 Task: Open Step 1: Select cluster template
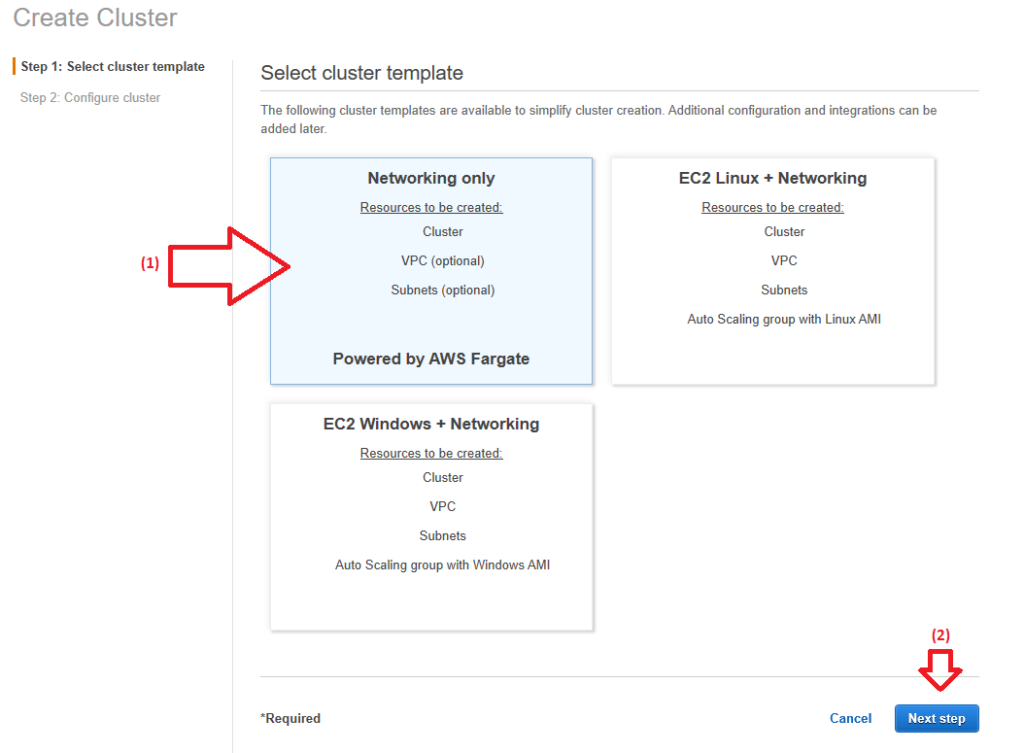(113, 67)
